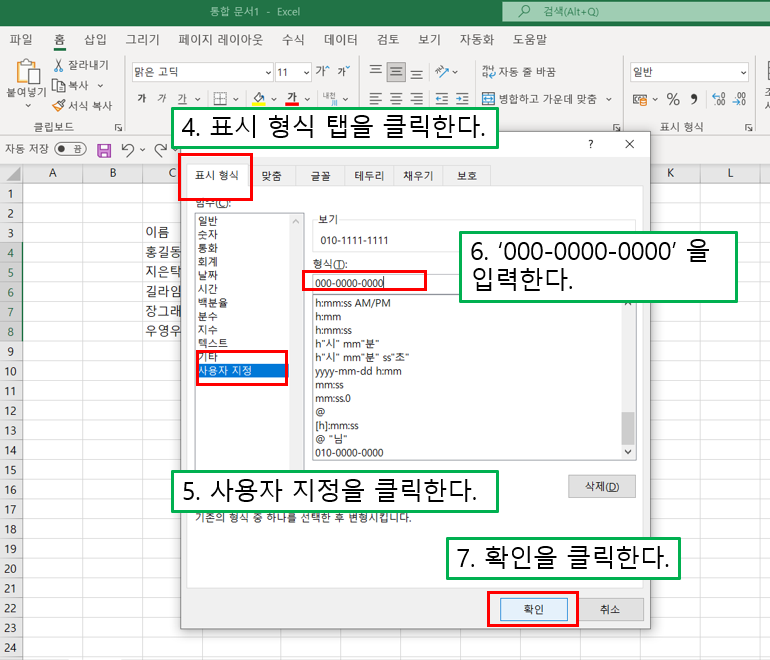This screenshot has height=660, width=770.
Task: Click increase decimal places icon
Action: (x=718, y=99)
